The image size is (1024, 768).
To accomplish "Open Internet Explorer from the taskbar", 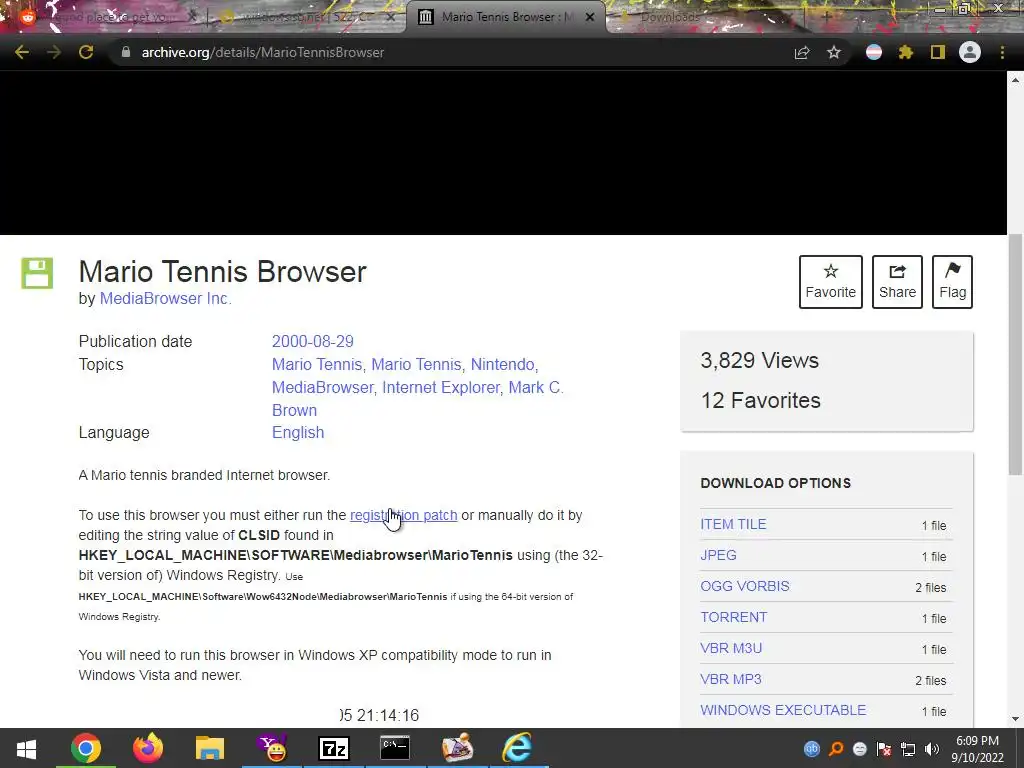I will point(517,748).
